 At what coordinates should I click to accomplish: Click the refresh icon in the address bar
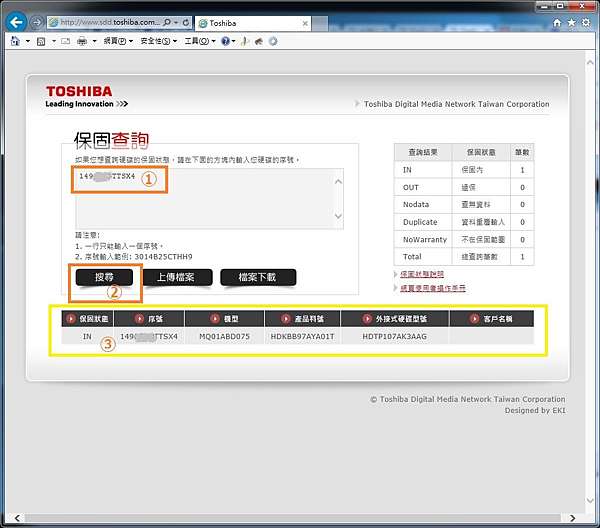click(186, 23)
